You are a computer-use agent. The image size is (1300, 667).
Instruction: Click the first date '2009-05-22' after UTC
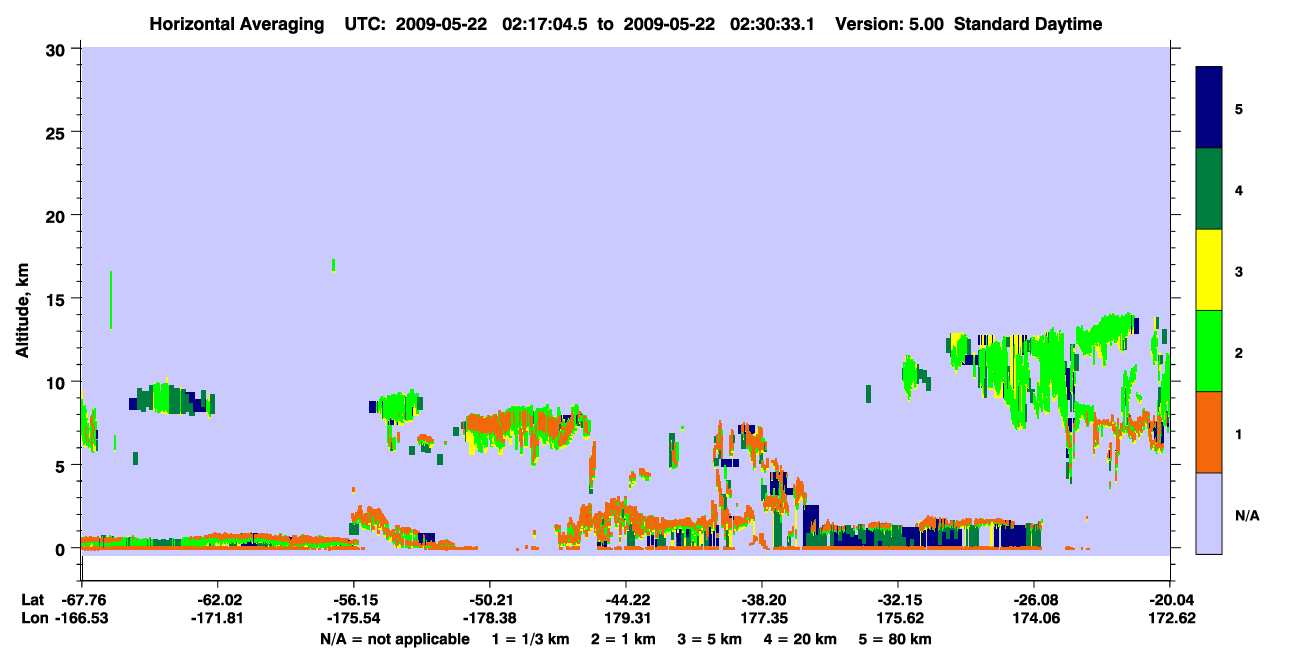coord(443,24)
